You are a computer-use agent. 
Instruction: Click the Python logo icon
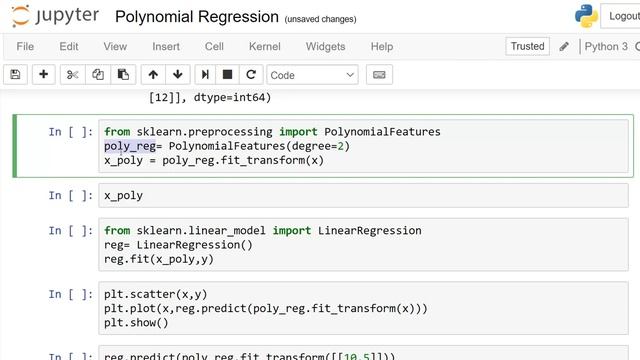(586, 16)
